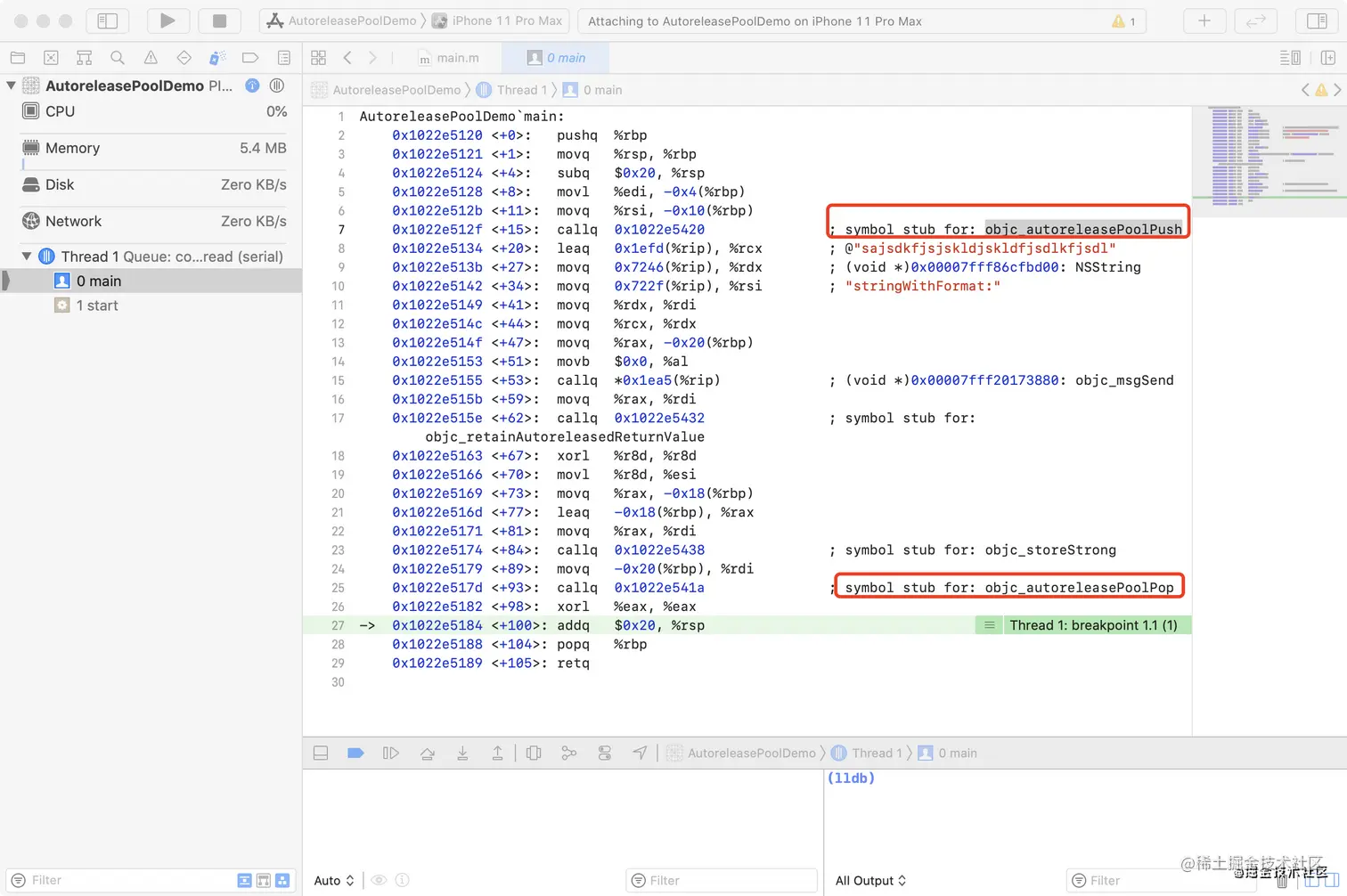Open Debug Memory Graph
The width and height of the screenshot is (1347, 896).
click(x=568, y=753)
